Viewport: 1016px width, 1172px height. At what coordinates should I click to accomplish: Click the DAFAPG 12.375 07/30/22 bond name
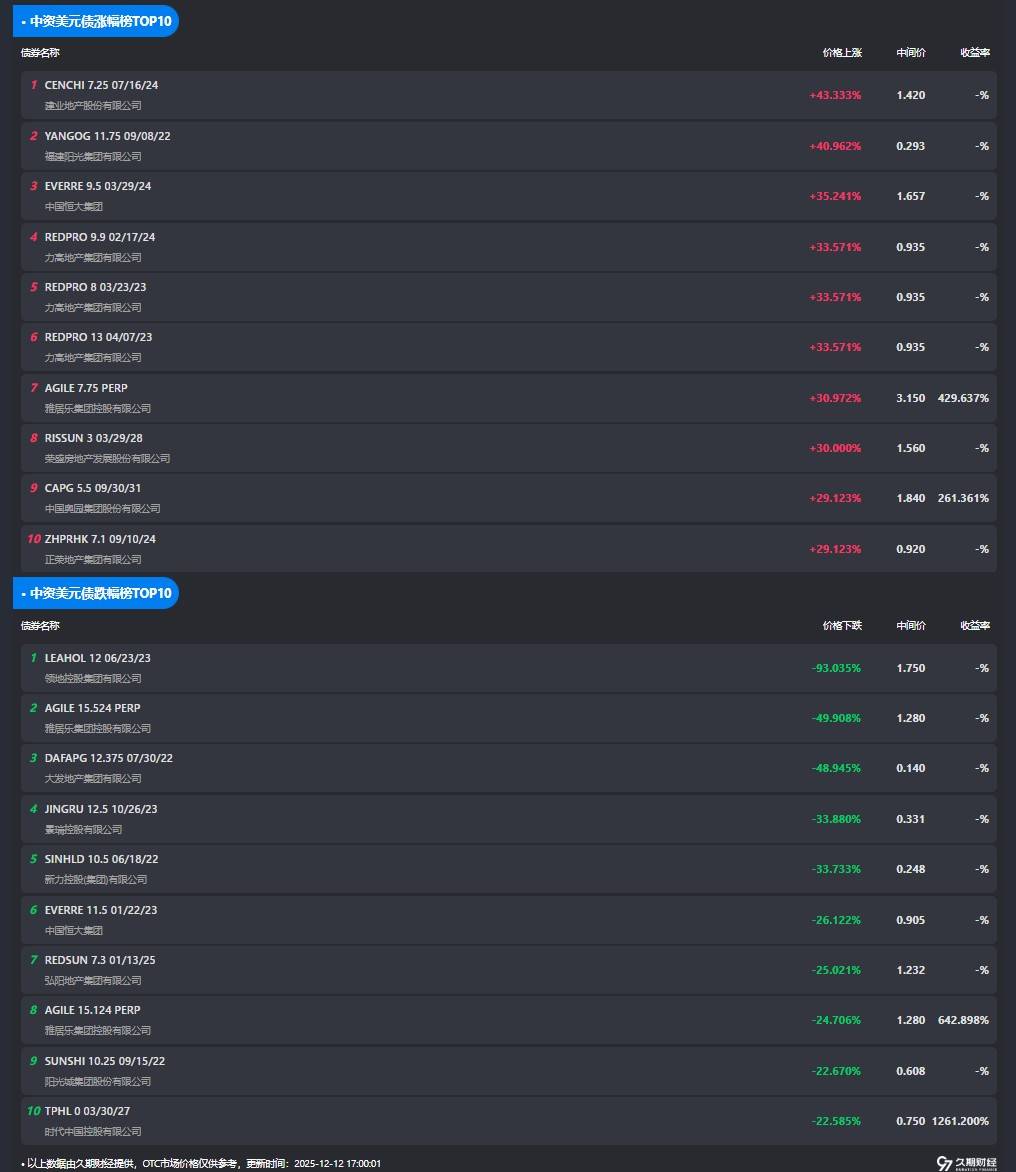coord(108,758)
